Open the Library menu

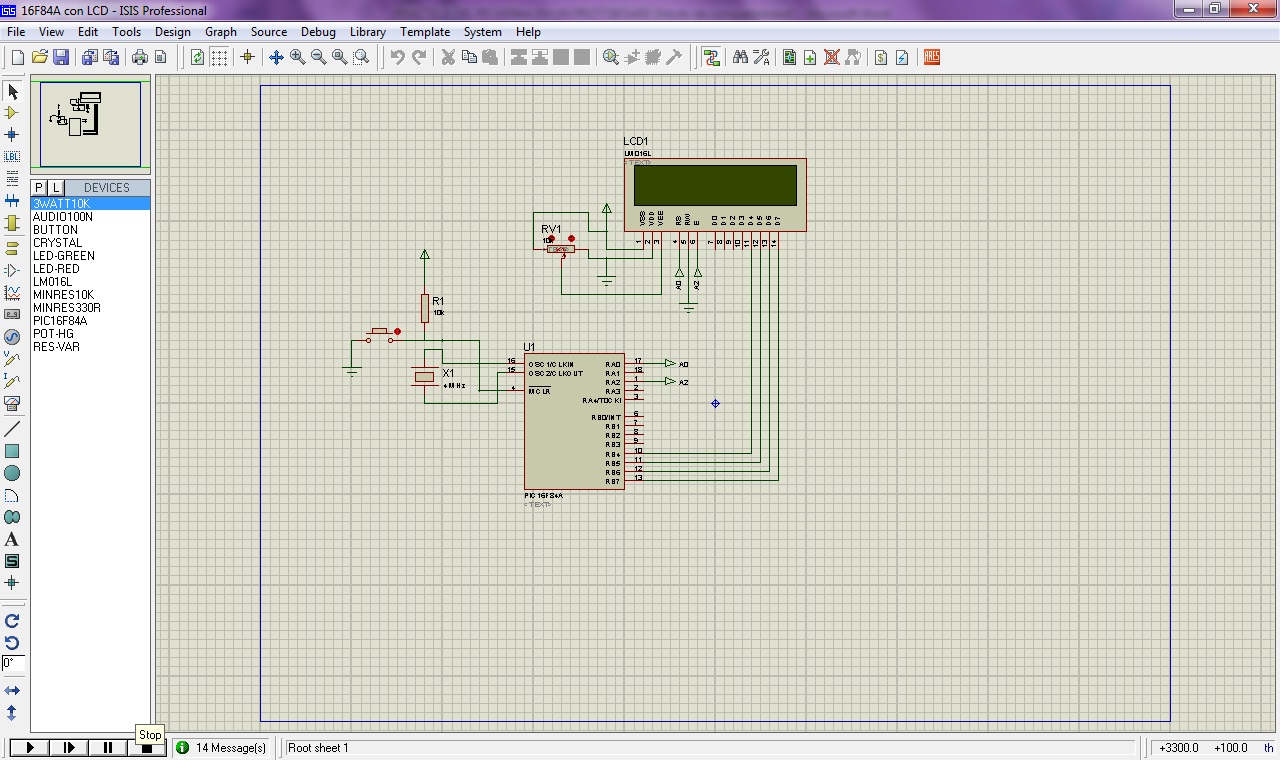367,32
